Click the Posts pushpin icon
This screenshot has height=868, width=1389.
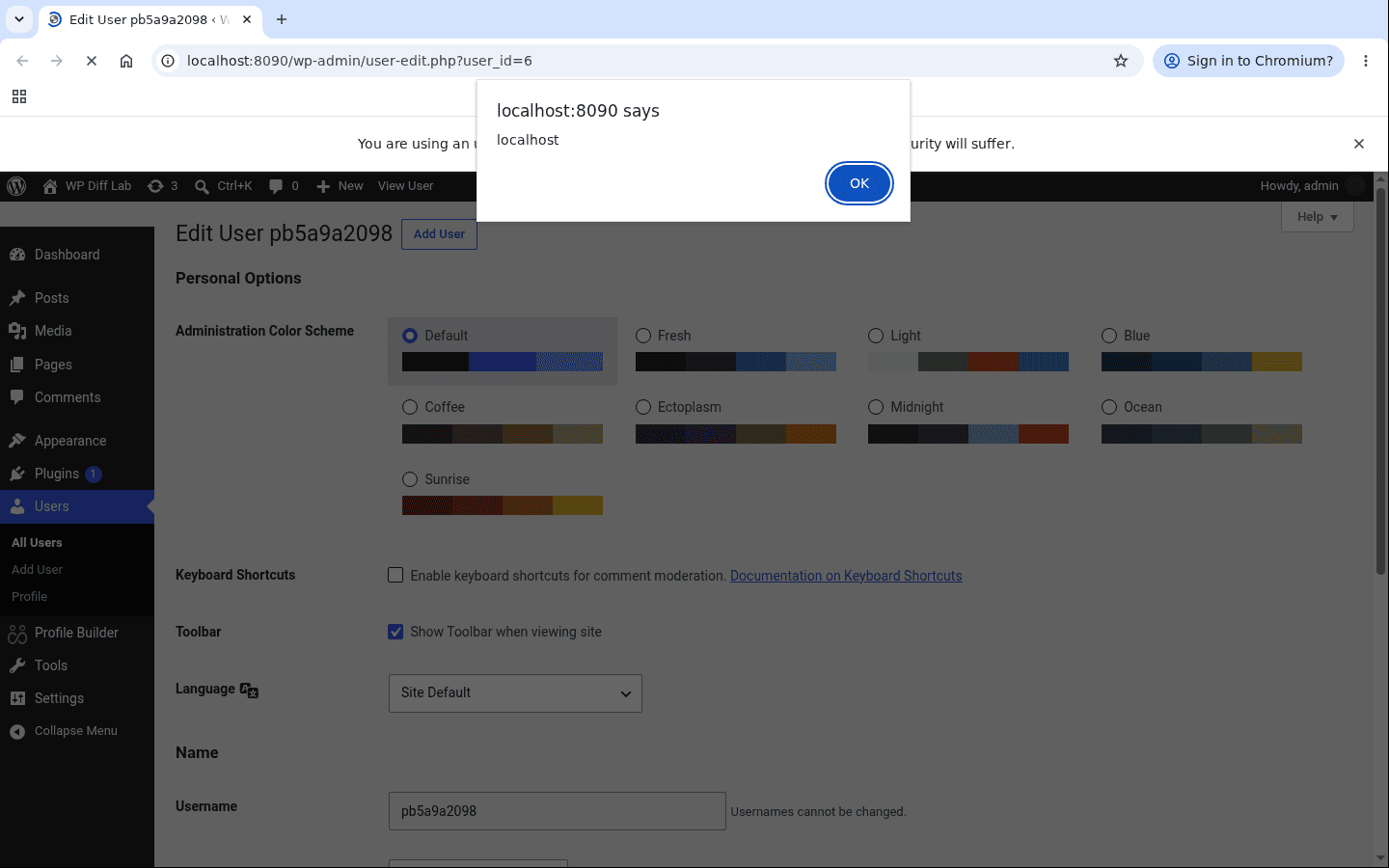[x=17, y=298]
